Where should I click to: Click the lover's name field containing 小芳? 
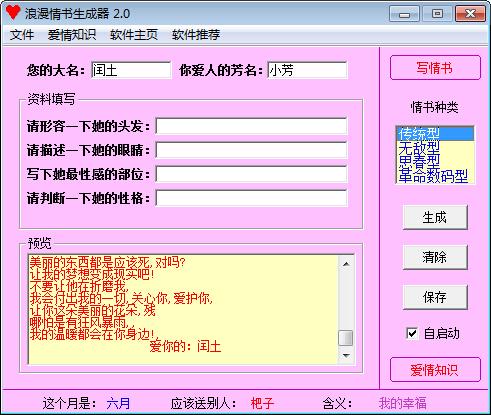coord(307,70)
